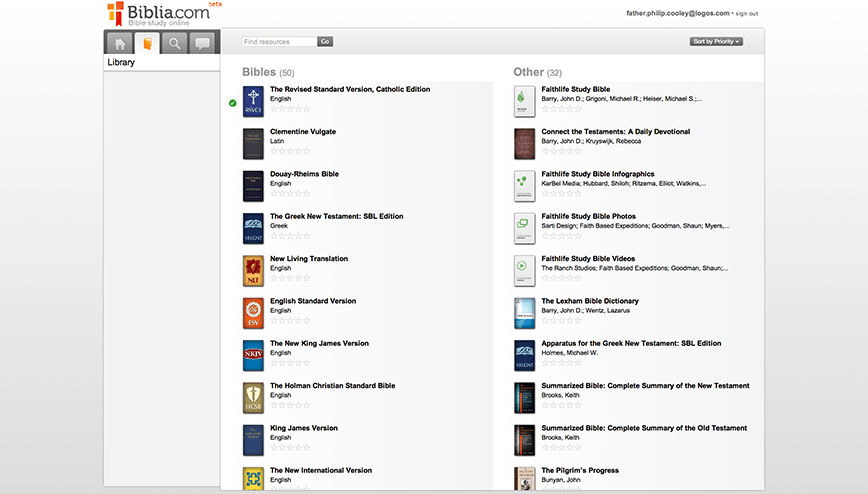
Task: Open Faithlife Study Bible Photos cover icon
Action: pyautogui.click(x=524, y=229)
